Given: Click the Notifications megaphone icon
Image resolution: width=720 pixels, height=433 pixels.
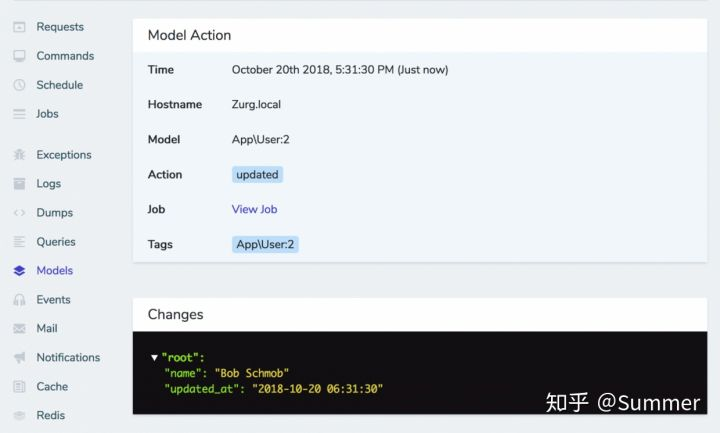Looking at the screenshot, I should tap(19, 357).
